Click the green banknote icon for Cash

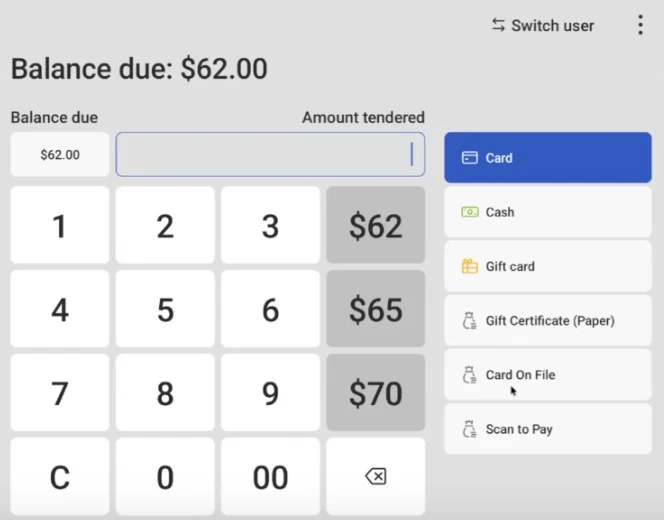click(x=470, y=212)
